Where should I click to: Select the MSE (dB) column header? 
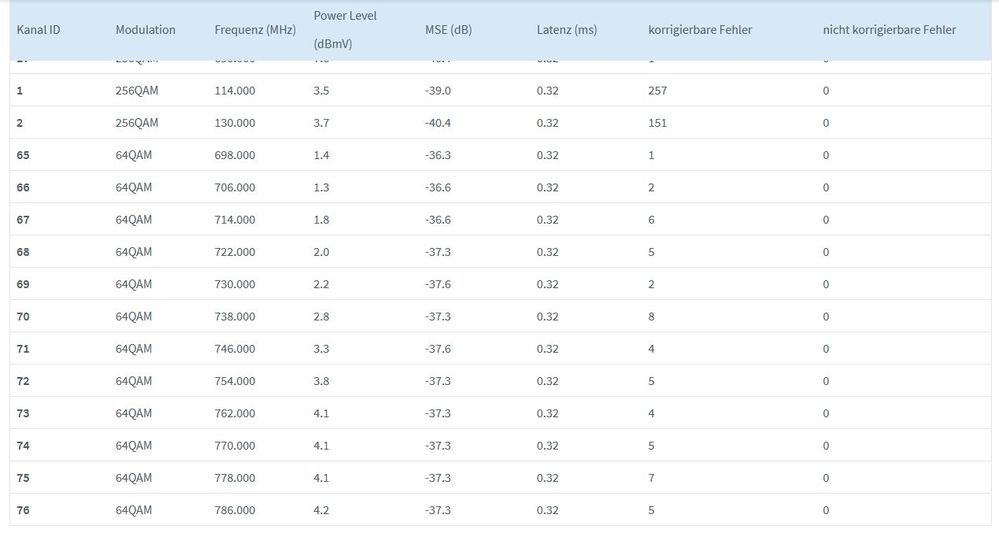point(448,30)
